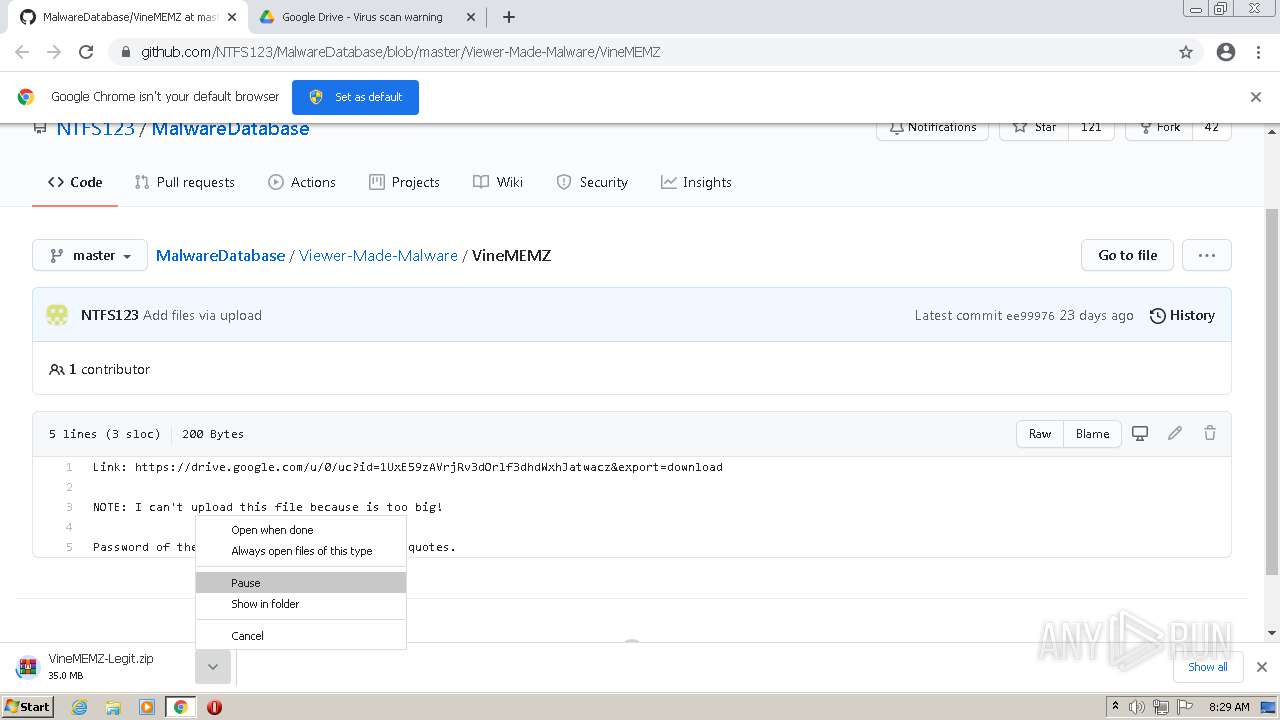The height and width of the screenshot is (720, 1280).
Task: Select 'Open when done' in download menu
Action: [x=301, y=530]
